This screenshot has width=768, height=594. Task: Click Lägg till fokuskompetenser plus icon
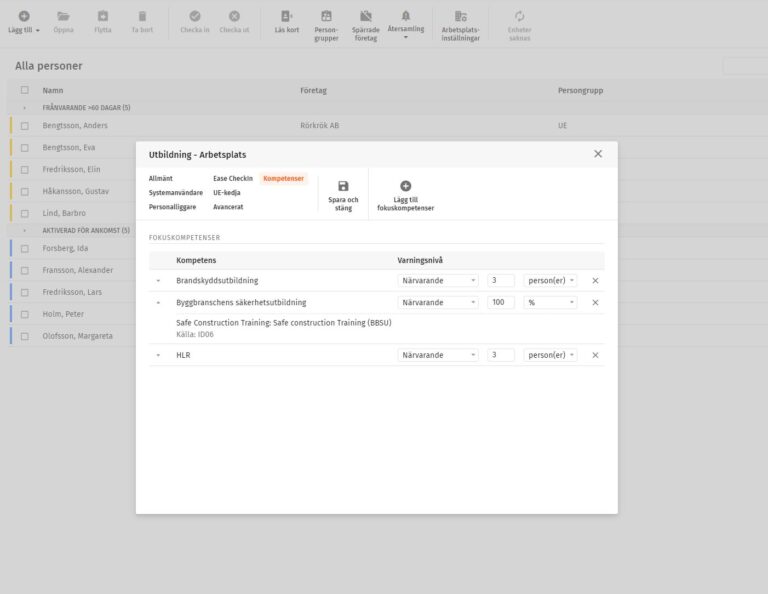click(405, 186)
